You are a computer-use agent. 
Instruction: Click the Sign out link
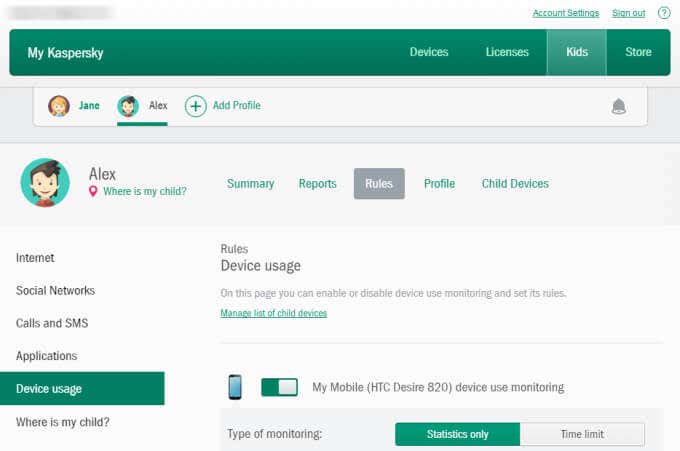click(x=628, y=13)
